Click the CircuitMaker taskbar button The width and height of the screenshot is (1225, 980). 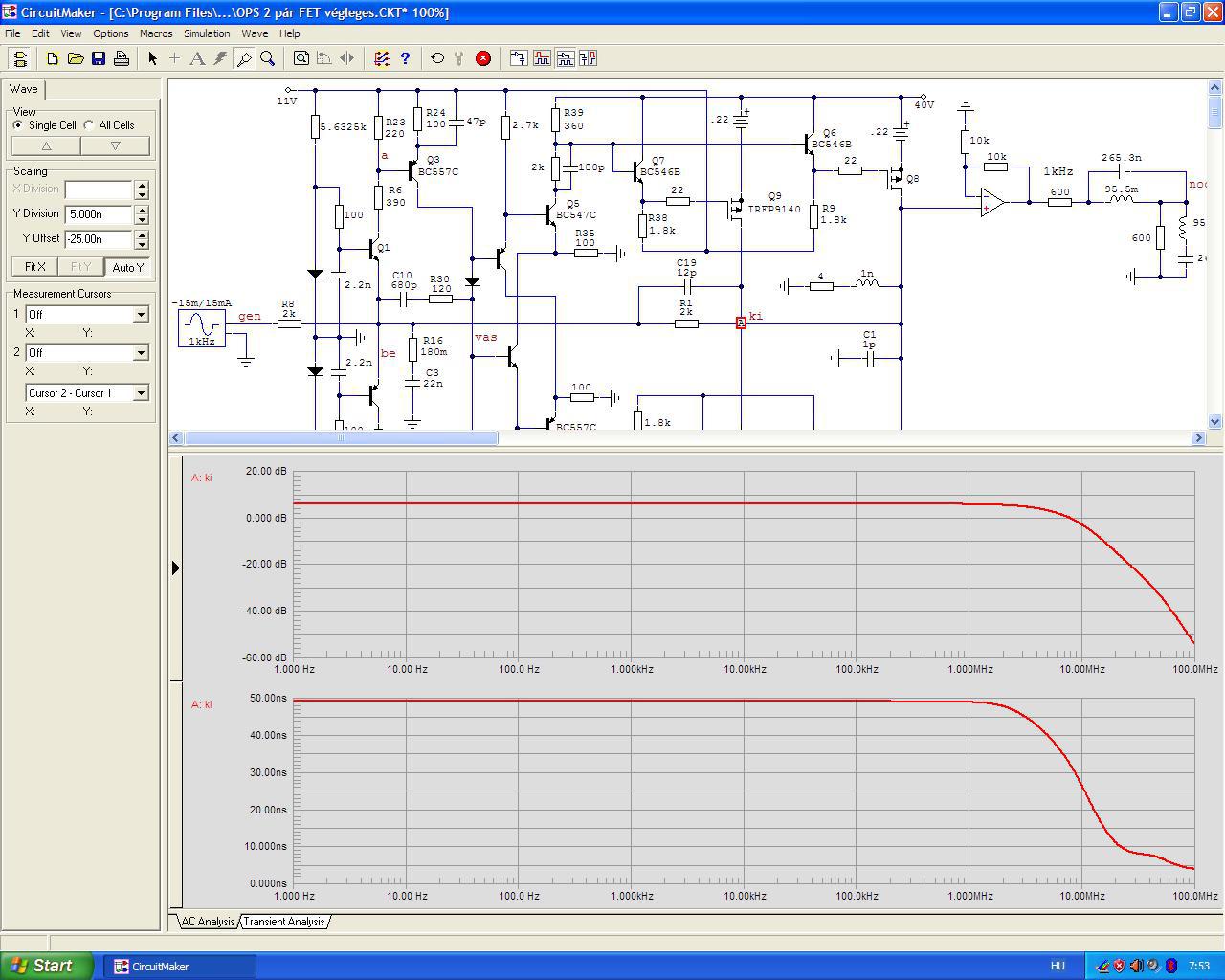tap(178, 966)
